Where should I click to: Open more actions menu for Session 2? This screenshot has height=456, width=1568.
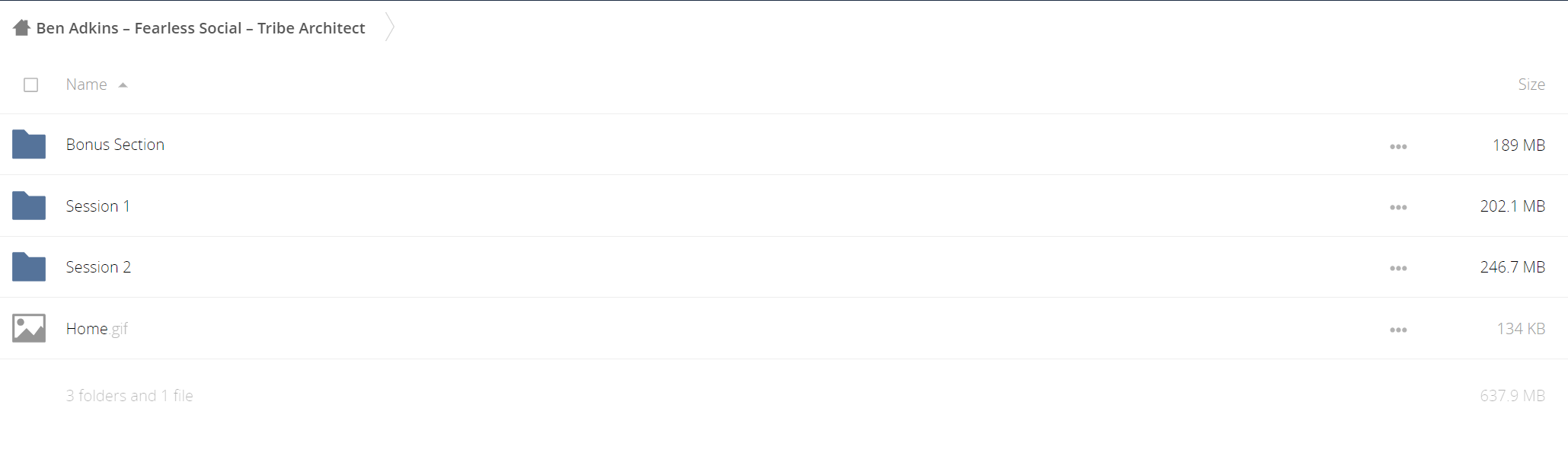(1398, 268)
